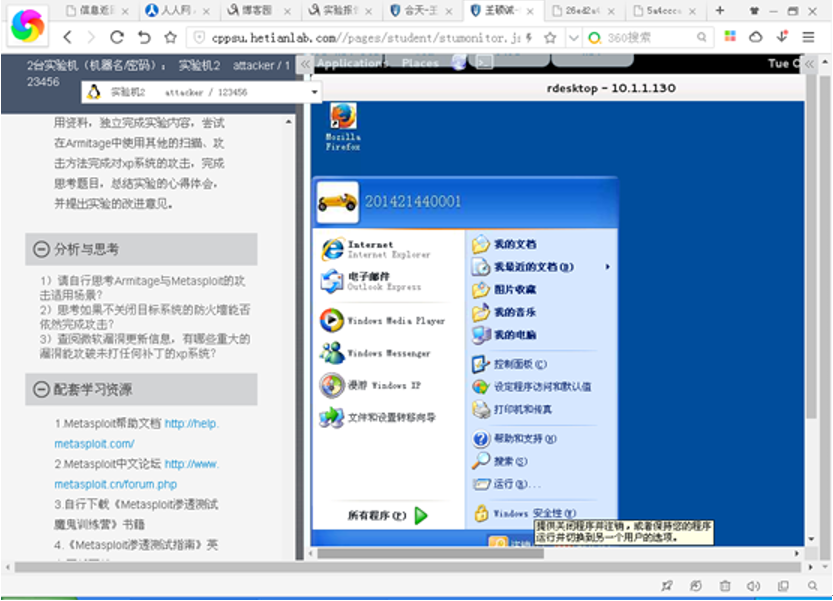The height and width of the screenshot is (601, 833).
Task: Open 帮助和支持
Action: [514, 438]
